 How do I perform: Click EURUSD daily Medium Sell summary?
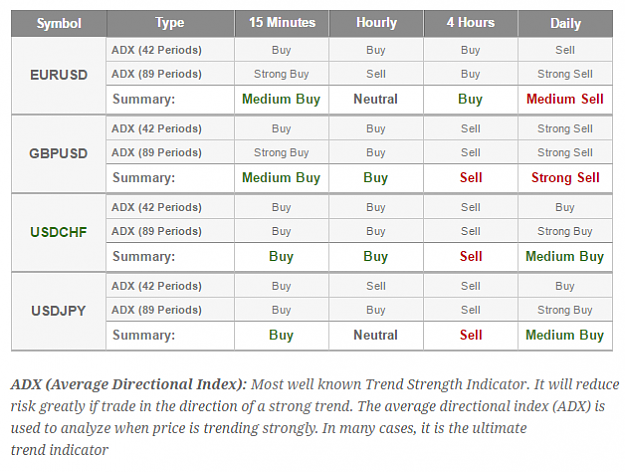[x=565, y=99]
